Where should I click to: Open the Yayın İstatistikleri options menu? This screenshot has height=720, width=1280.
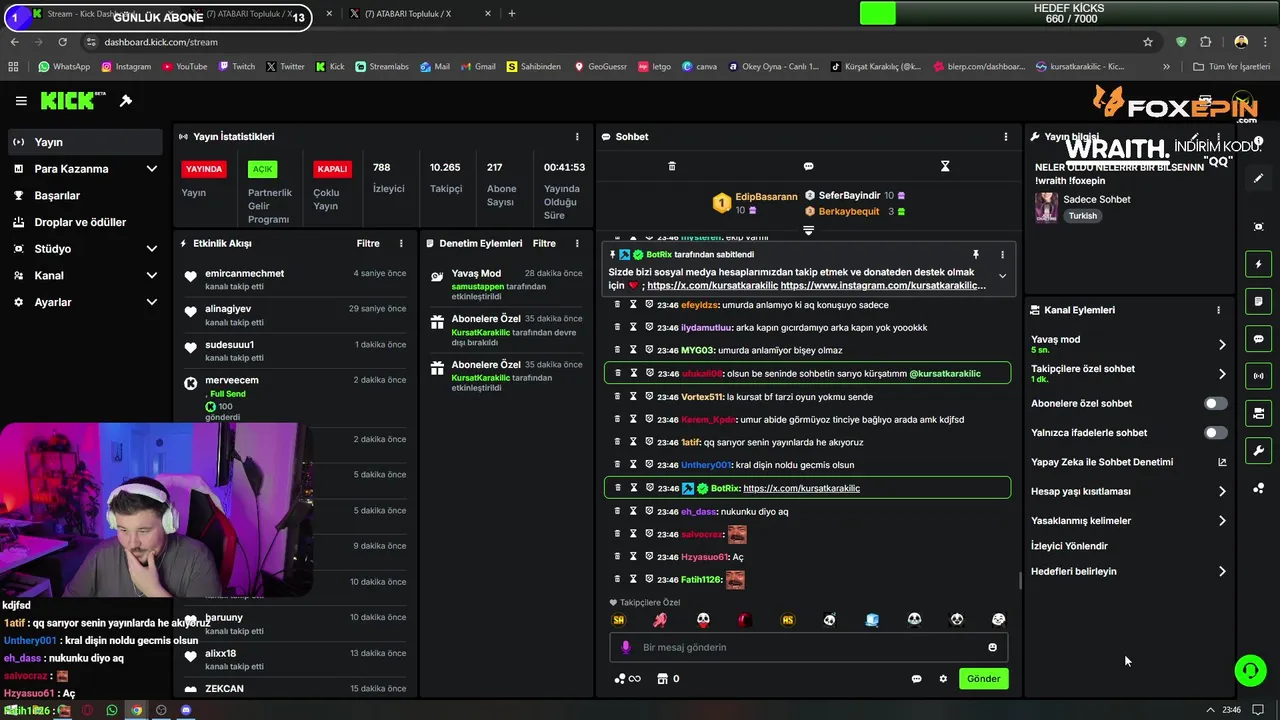point(577,137)
